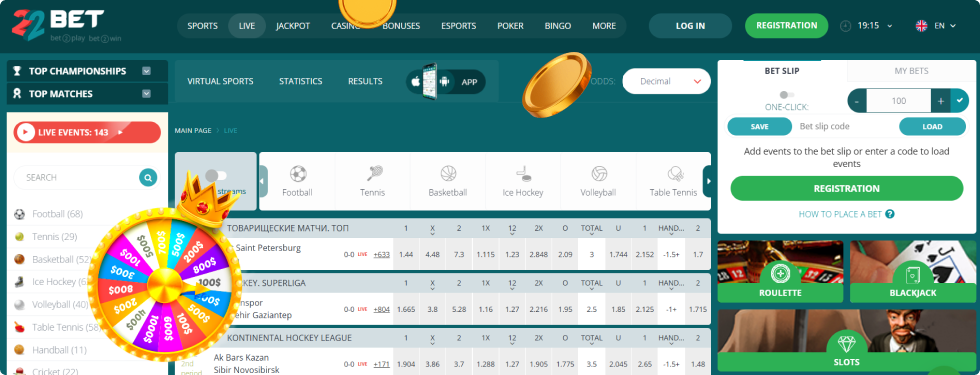Open the Blackjack casino tile

913,272
